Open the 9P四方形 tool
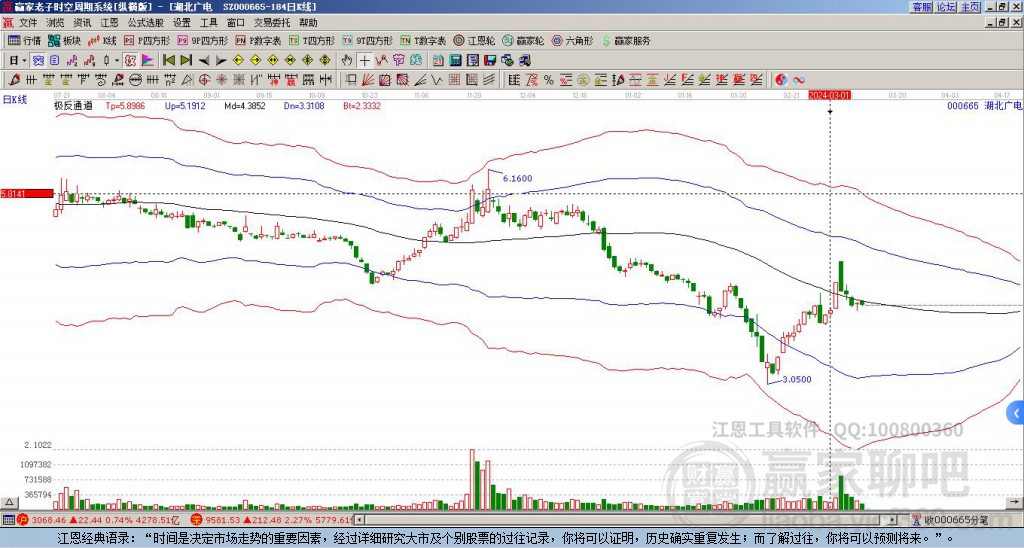The height and width of the screenshot is (548, 1024). tap(202, 40)
